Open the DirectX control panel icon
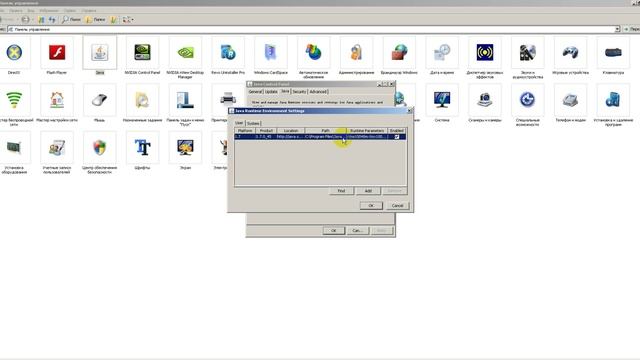This screenshot has height=360, width=640. coord(14,52)
